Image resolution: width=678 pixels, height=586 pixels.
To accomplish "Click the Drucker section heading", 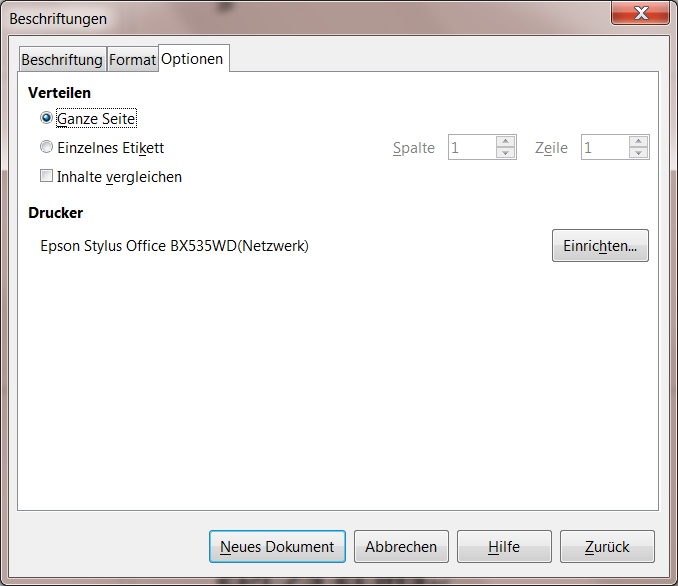I will 55,213.
